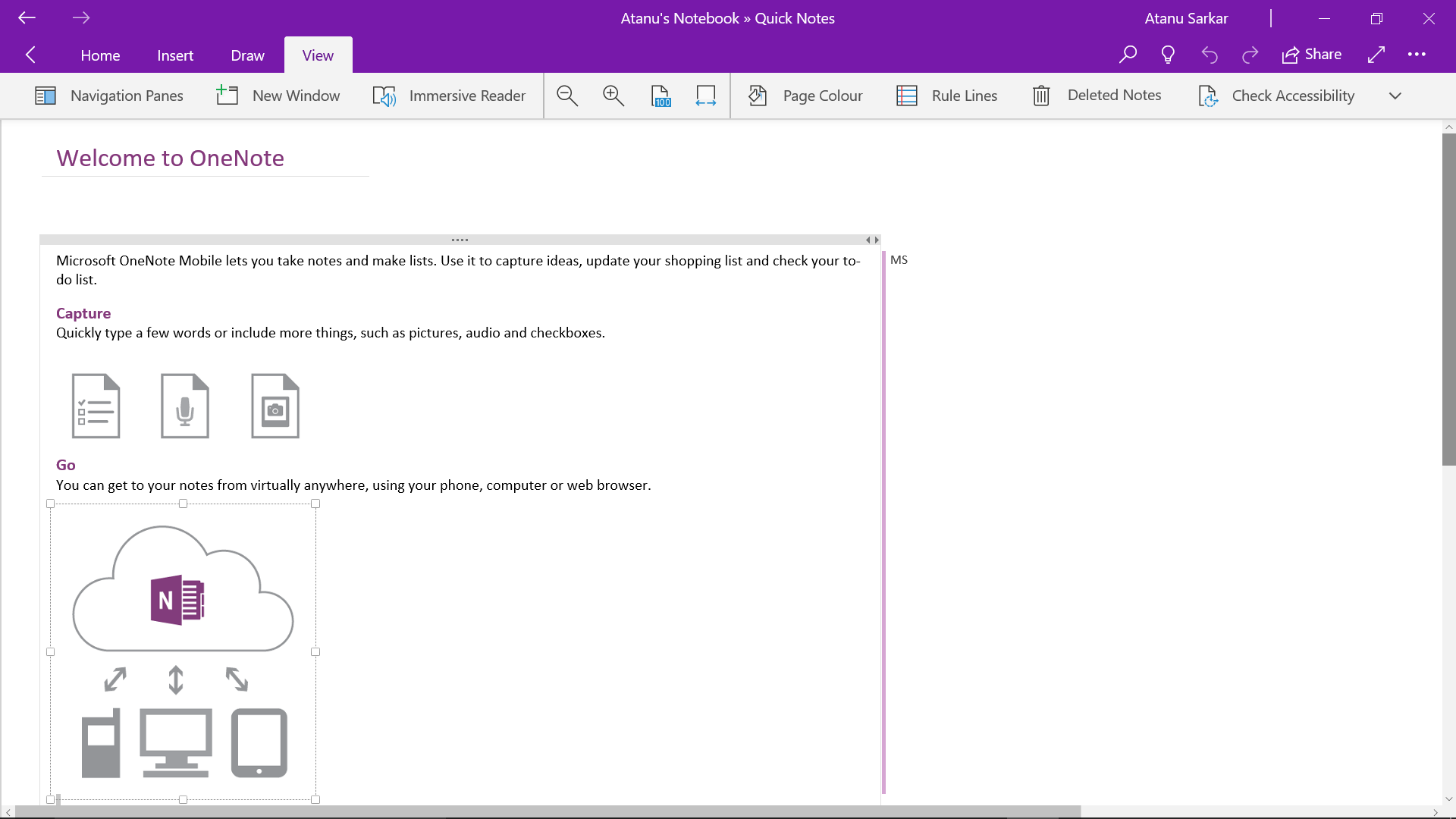Click the Undo arrow icon
The image size is (1456, 819).
point(1210,55)
